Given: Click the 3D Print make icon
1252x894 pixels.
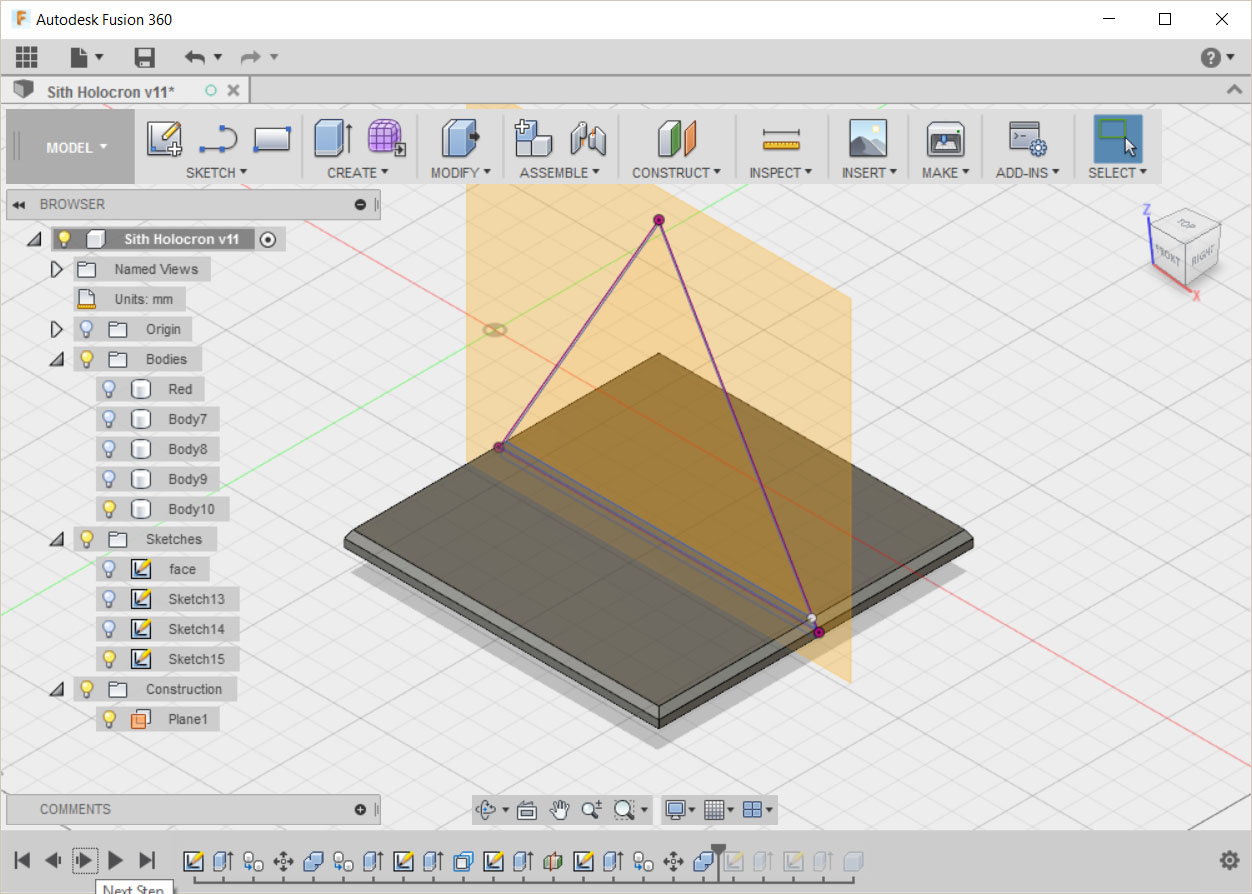Looking at the screenshot, I should pyautogui.click(x=945, y=138).
